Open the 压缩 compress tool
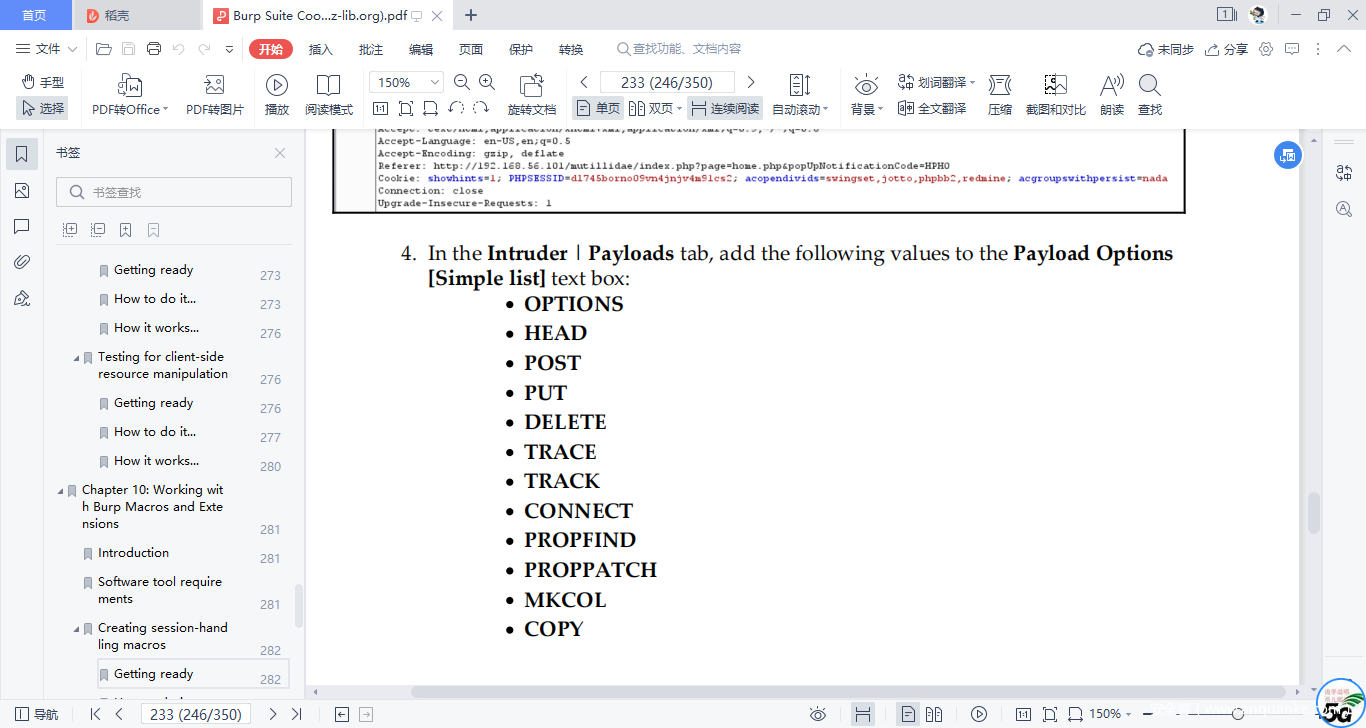Image resolution: width=1366 pixels, height=728 pixels. tap(1000, 86)
